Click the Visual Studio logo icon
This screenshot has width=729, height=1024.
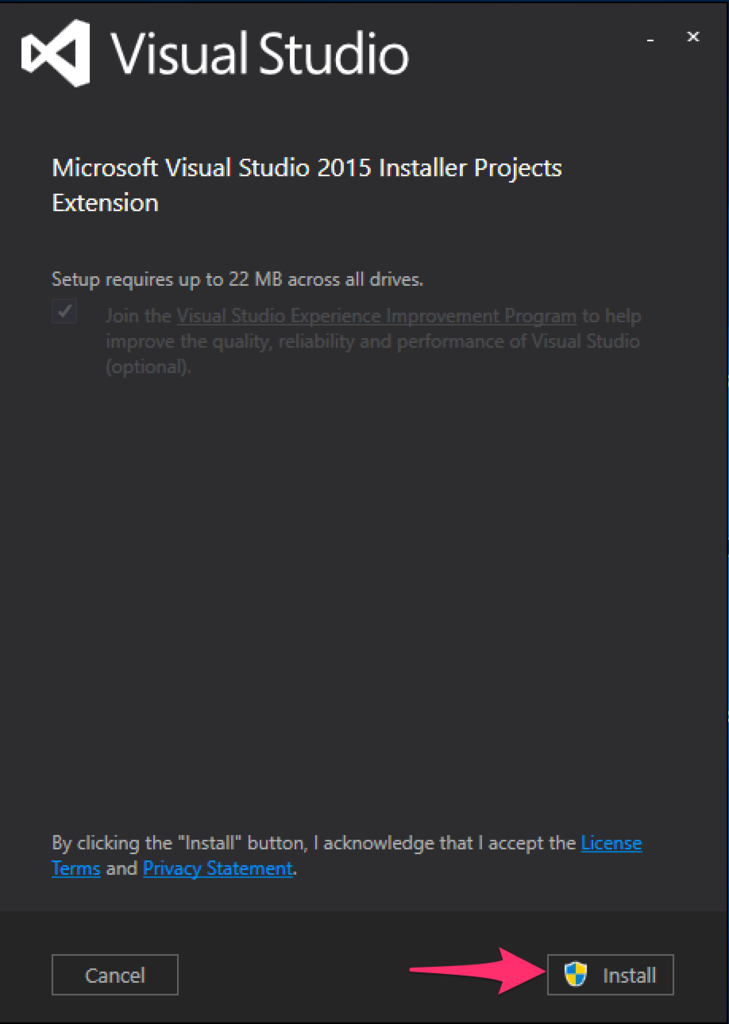pyautogui.click(x=56, y=53)
